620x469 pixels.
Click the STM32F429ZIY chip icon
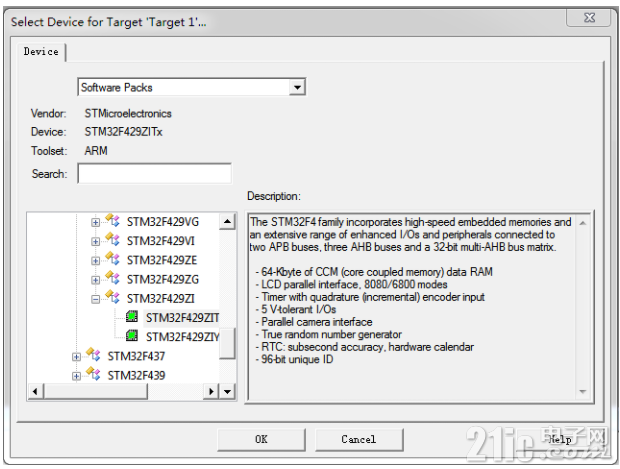tap(132, 336)
